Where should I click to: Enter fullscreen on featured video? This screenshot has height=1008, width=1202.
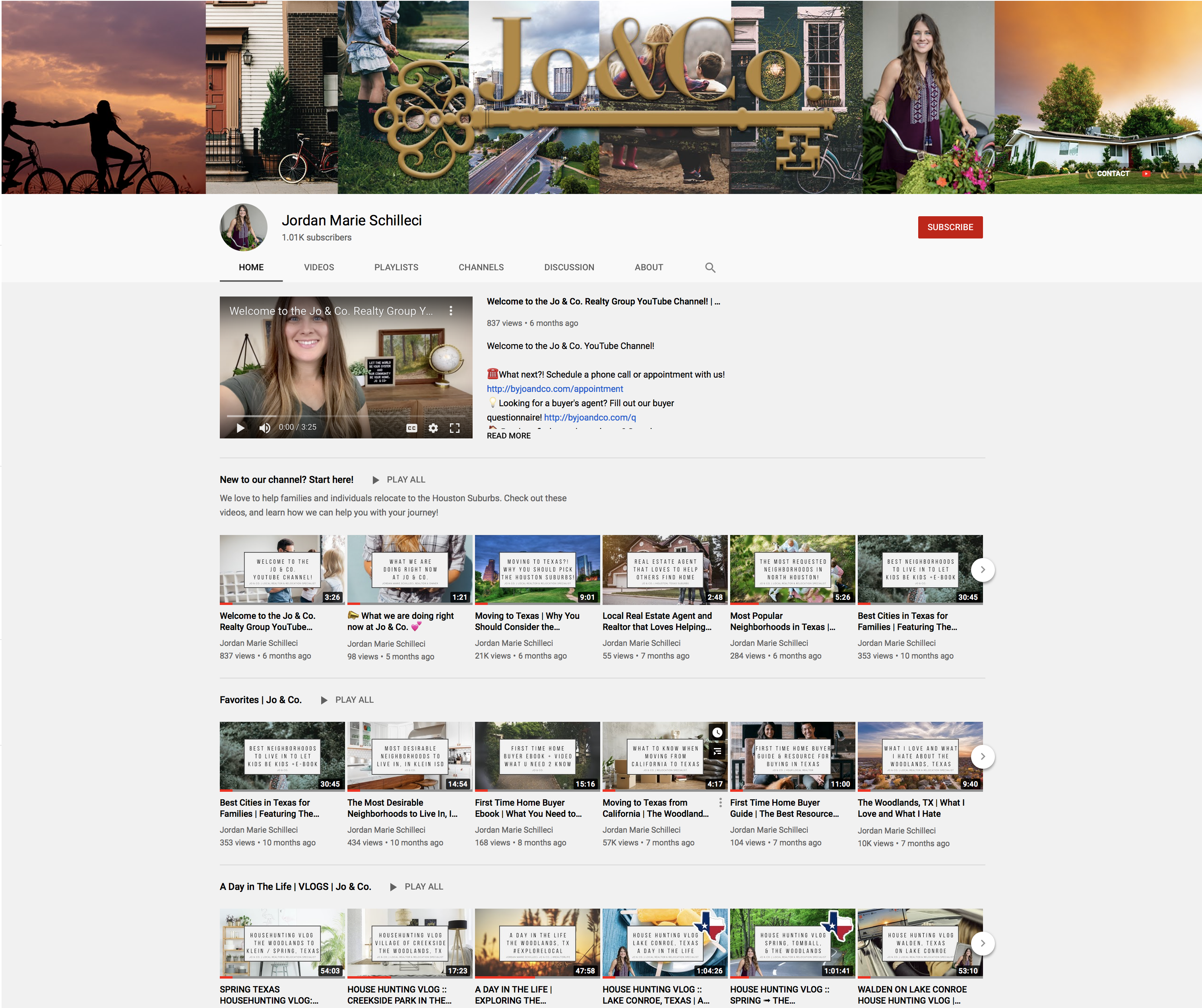[x=454, y=428]
